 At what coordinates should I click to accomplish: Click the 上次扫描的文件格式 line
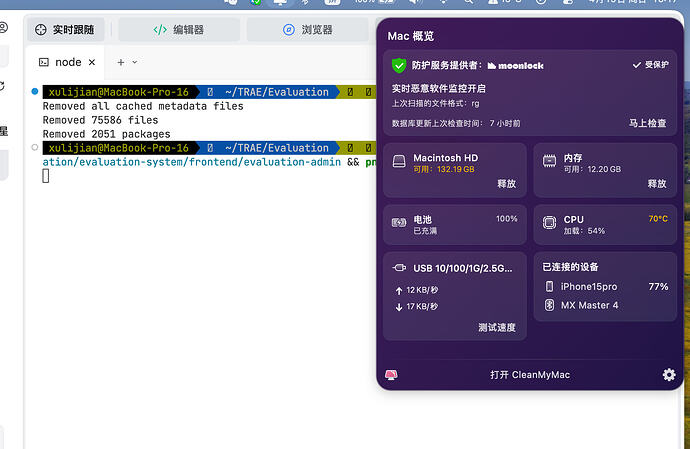pyautogui.click(x=436, y=103)
